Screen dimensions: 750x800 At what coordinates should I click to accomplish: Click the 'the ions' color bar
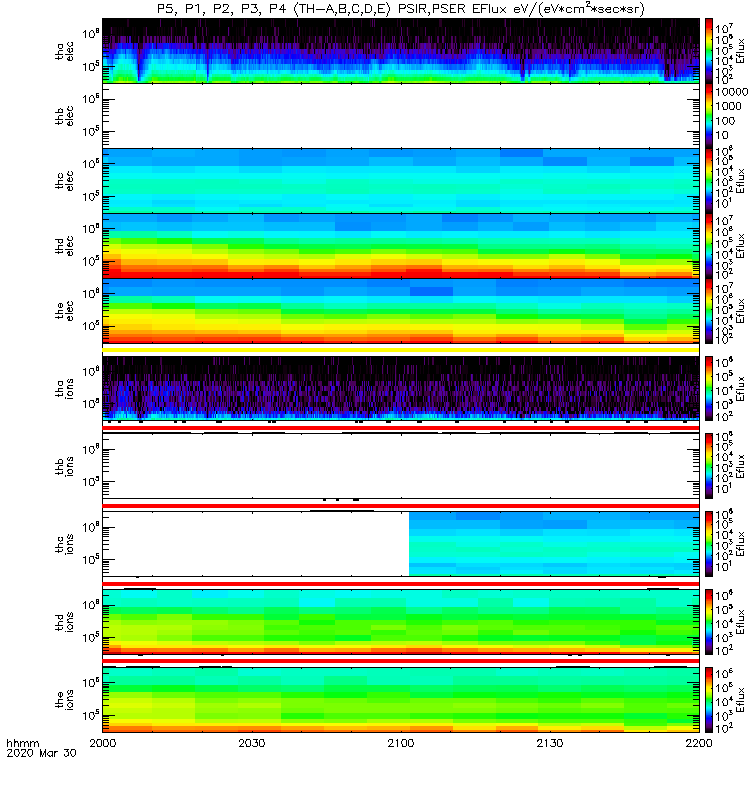(709, 699)
